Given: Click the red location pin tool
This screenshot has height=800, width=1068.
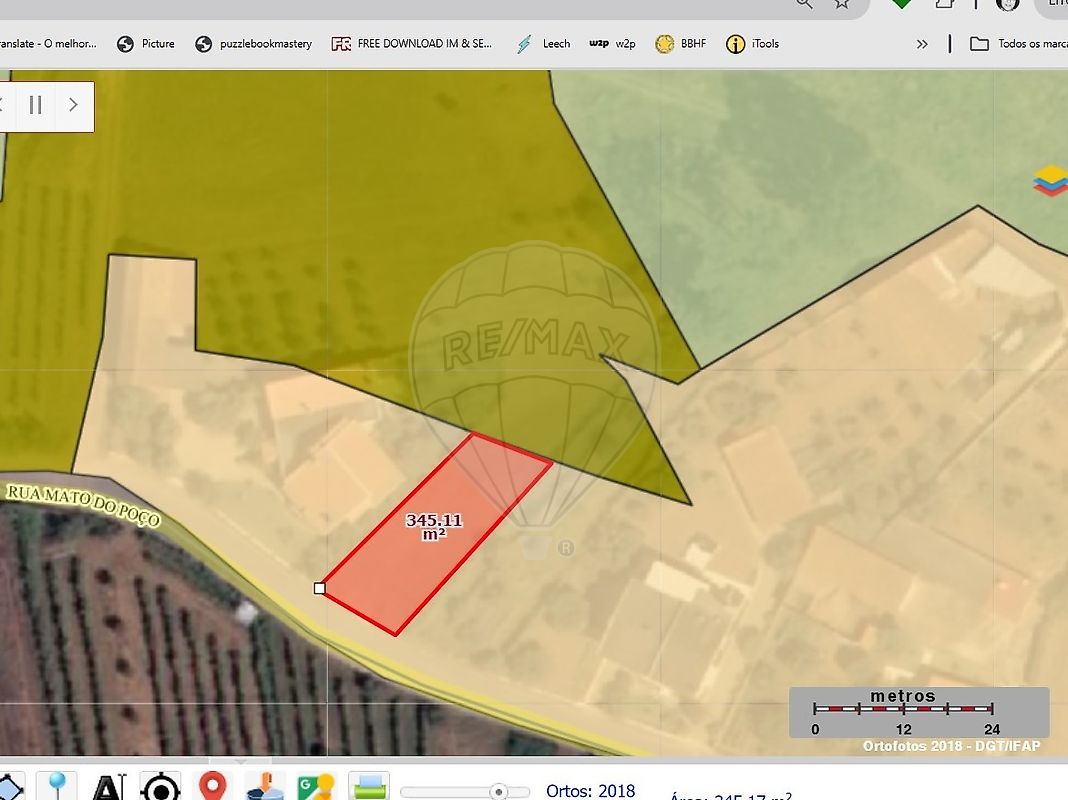Looking at the screenshot, I should pyautogui.click(x=213, y=786).
